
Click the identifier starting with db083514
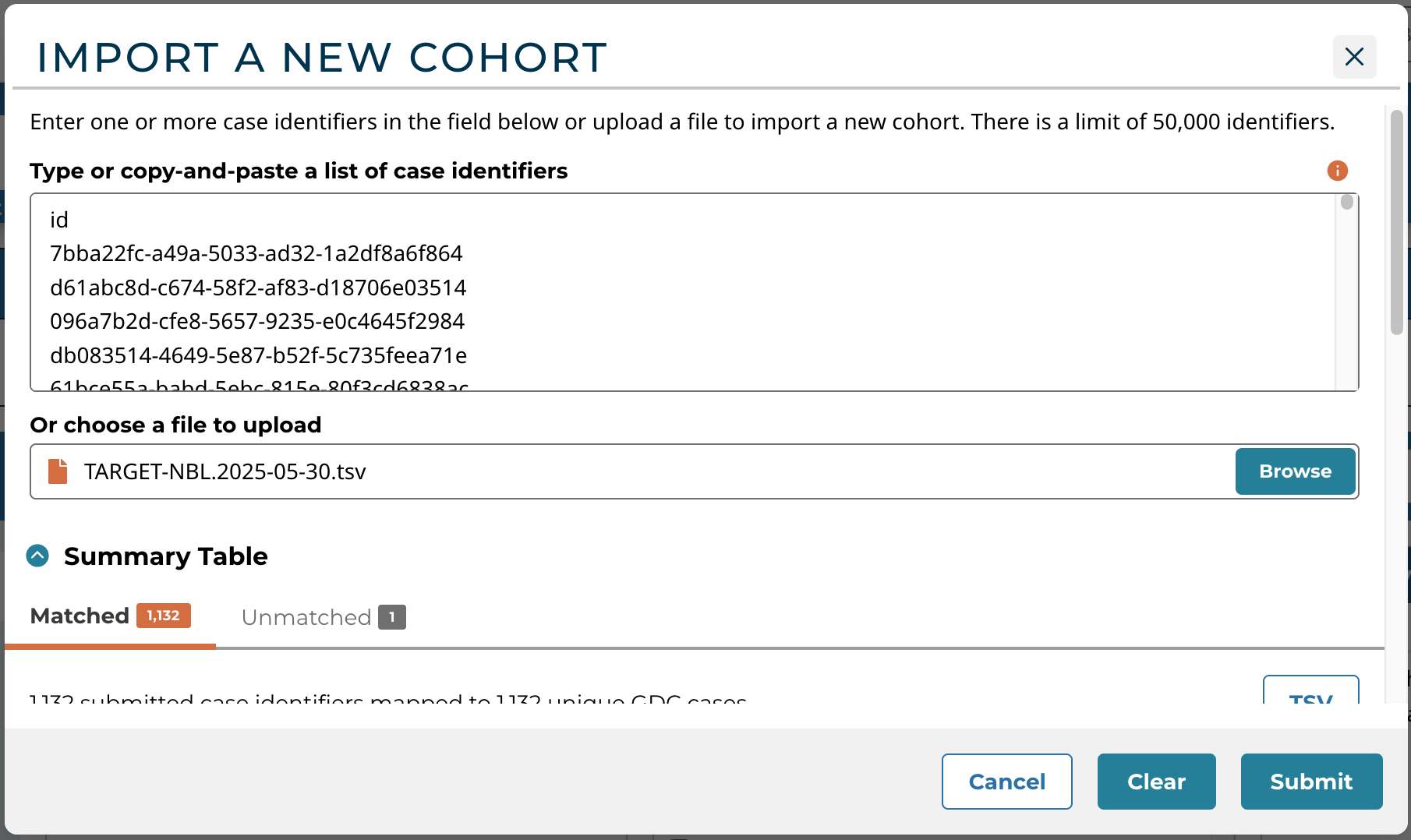click(x=258, y=356)
